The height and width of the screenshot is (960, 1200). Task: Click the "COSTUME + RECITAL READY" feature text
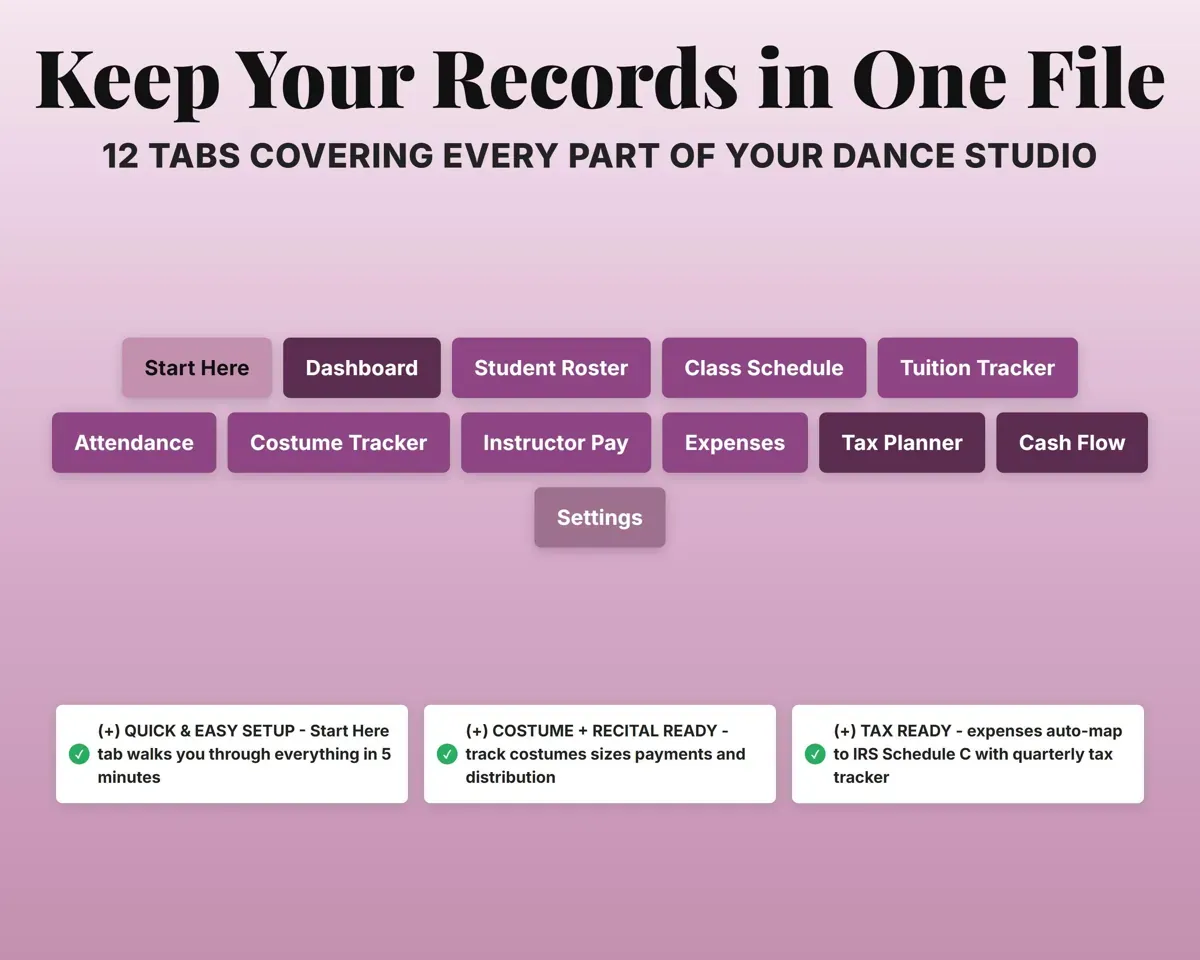click(x=606, y=754)
